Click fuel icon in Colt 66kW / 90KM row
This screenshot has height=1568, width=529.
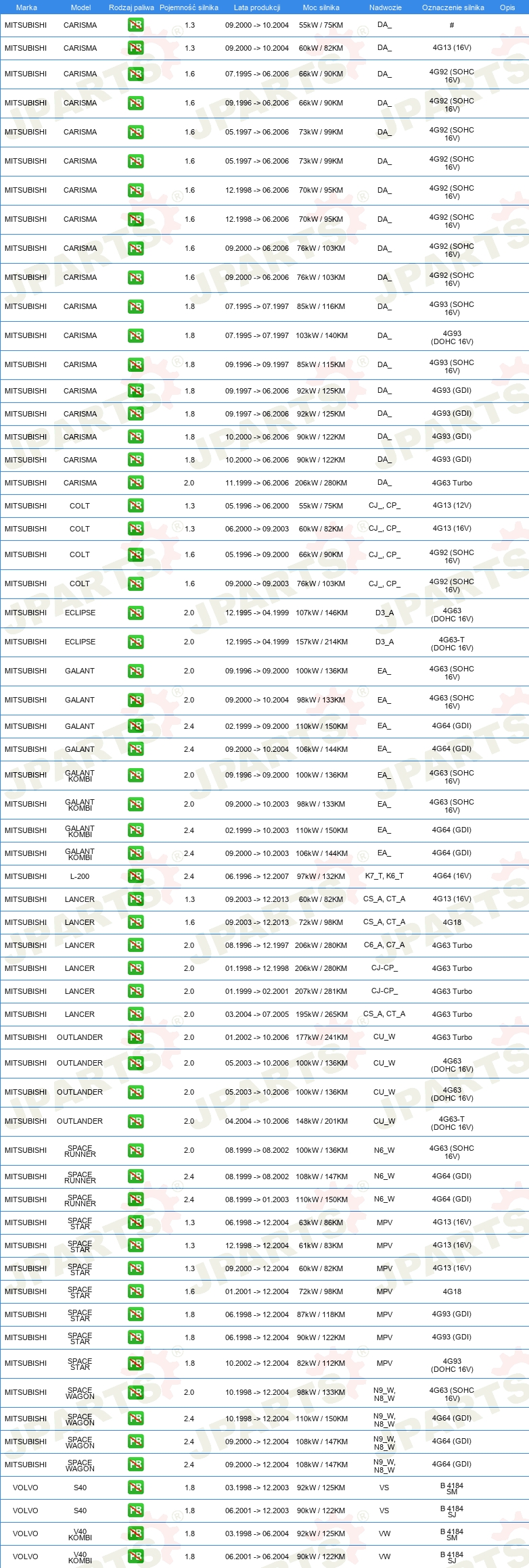click(x=135, y=554)
